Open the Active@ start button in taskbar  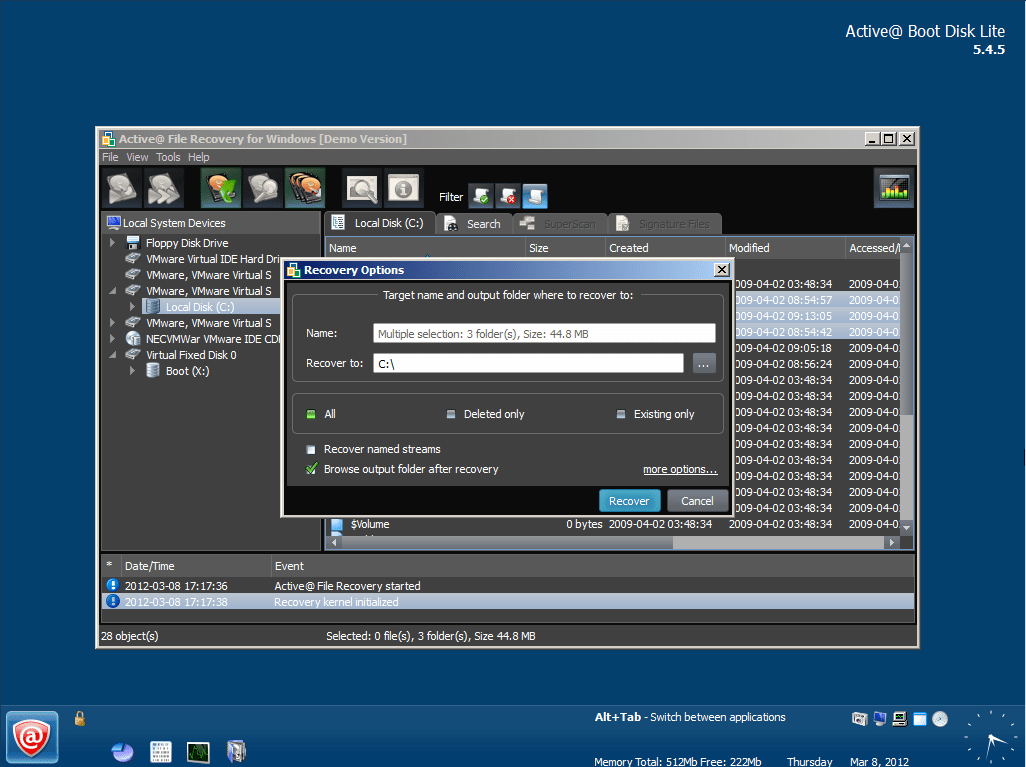coord(33,738)
